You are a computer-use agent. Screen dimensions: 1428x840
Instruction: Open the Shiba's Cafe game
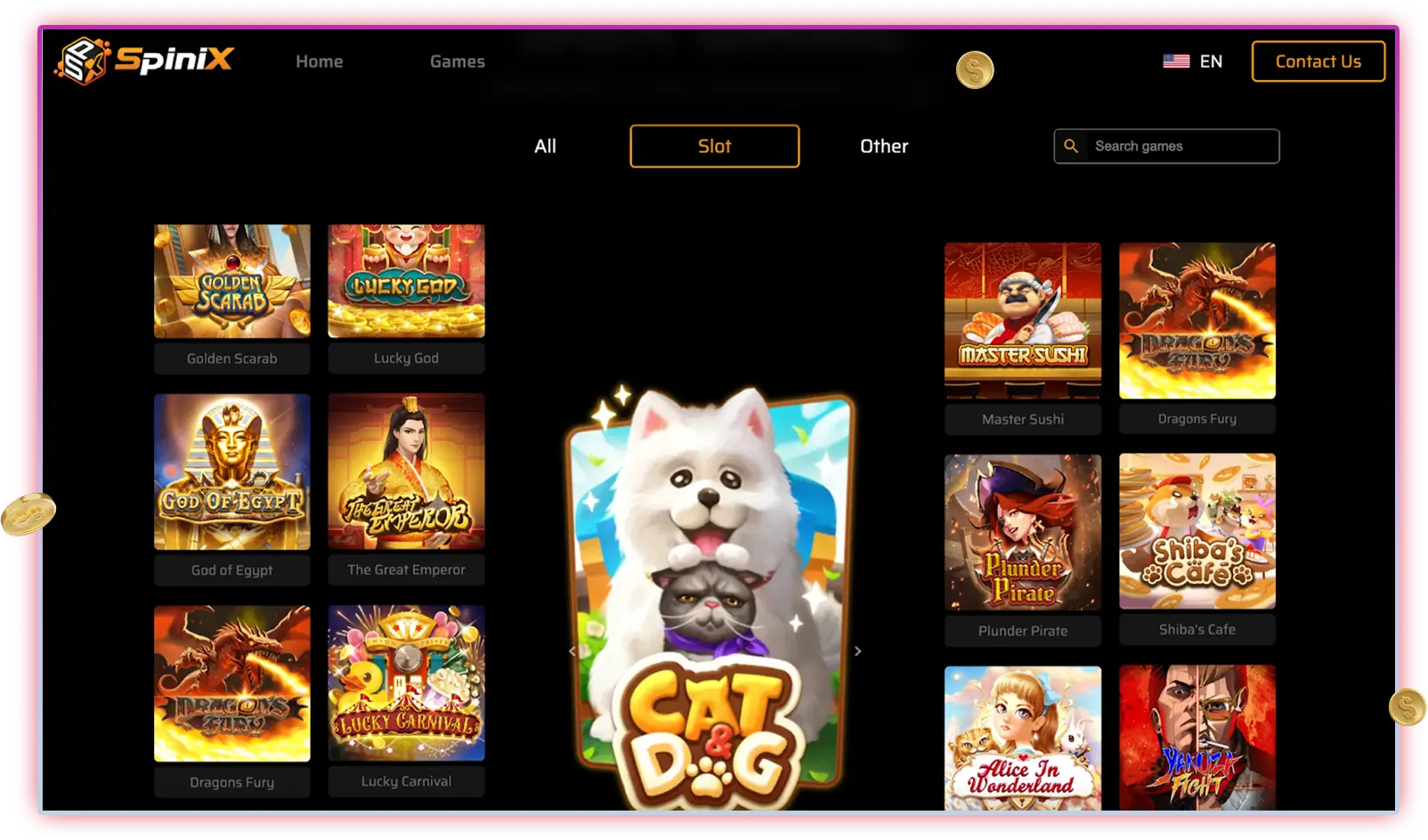click(x=1197, y=531)
